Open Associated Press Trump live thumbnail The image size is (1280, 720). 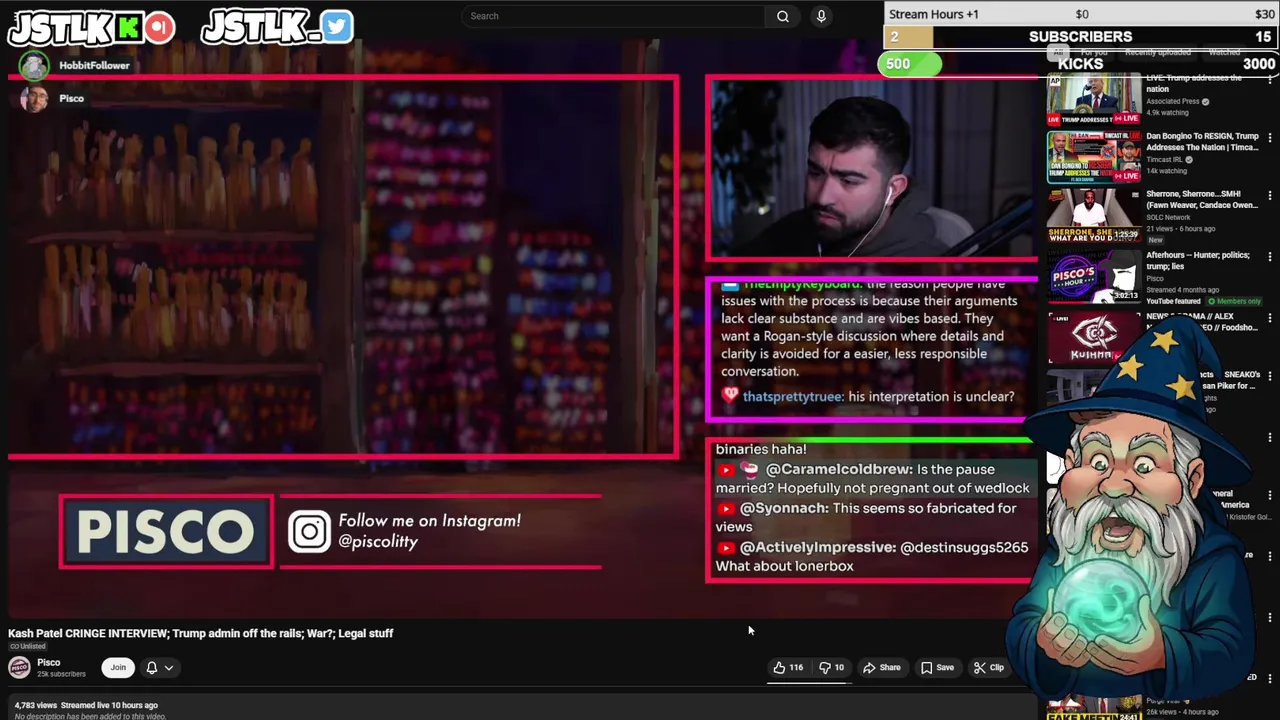(x=1094, y=99)
